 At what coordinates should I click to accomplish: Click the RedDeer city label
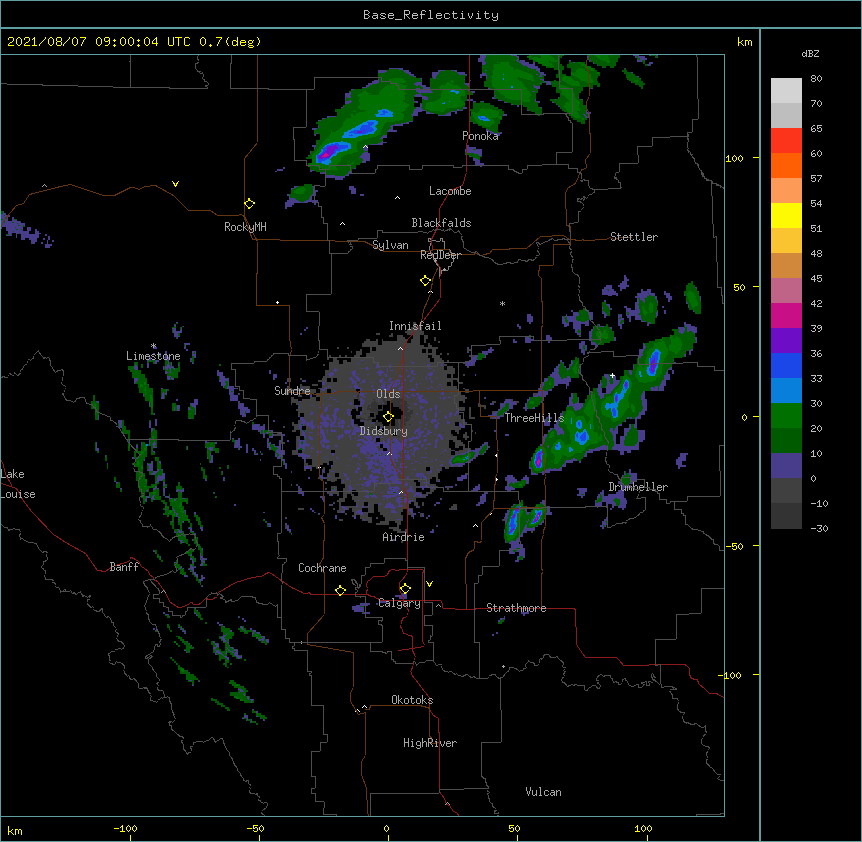point(440,255)
